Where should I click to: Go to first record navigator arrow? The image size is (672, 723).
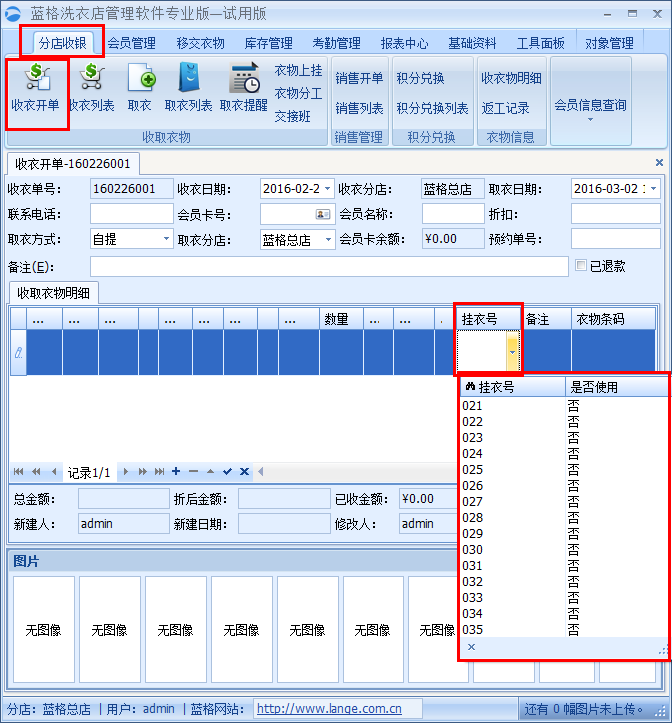[18, 471]
